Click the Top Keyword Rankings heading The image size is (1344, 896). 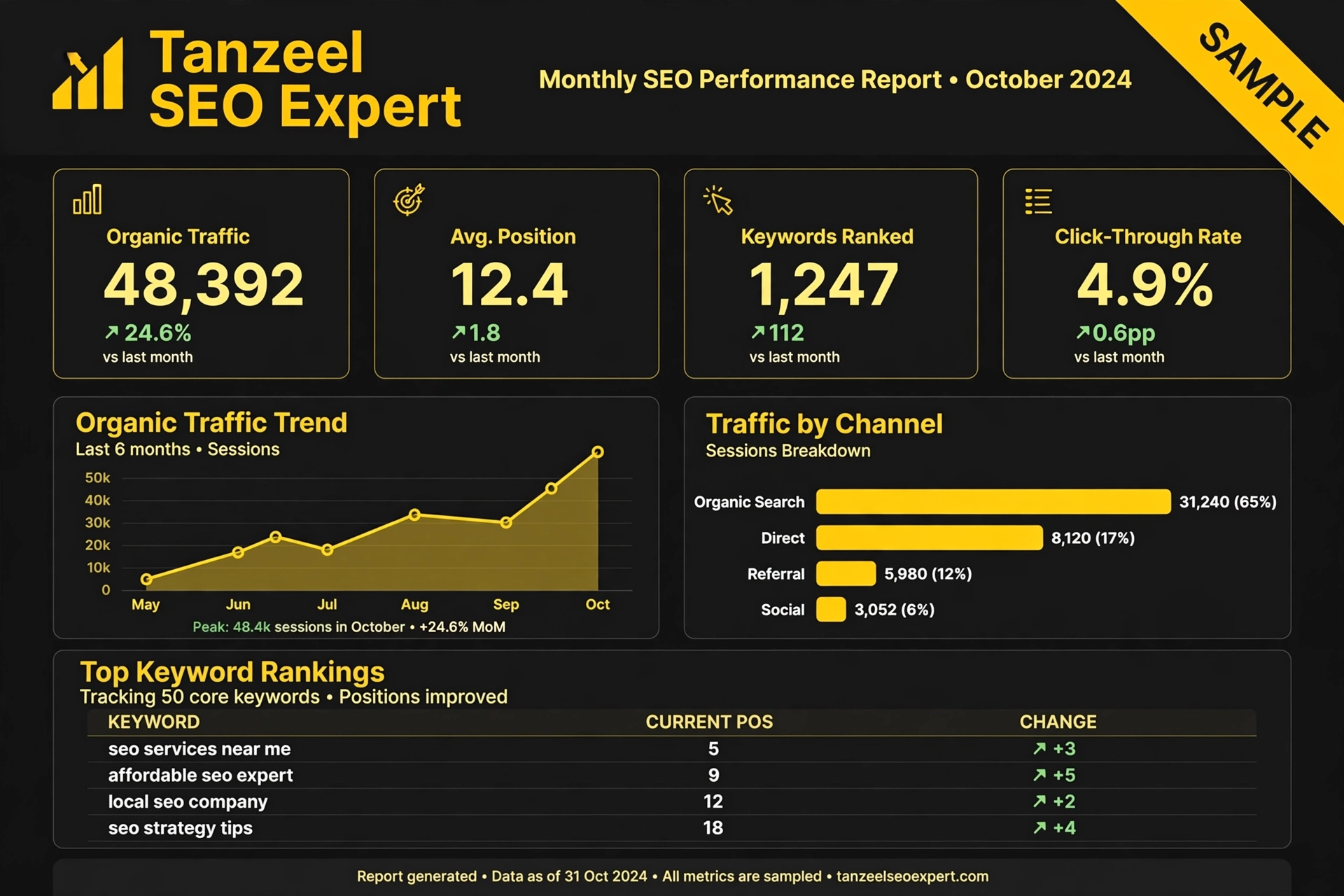coord(232,672)
